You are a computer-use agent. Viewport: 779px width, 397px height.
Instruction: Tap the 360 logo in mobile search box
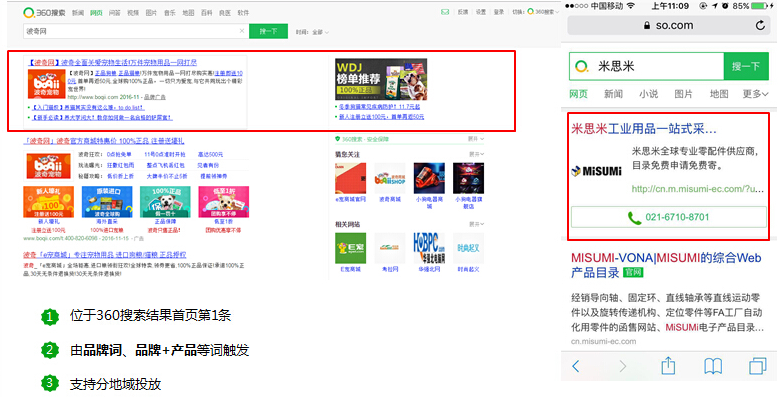click(x=582, y=66)
